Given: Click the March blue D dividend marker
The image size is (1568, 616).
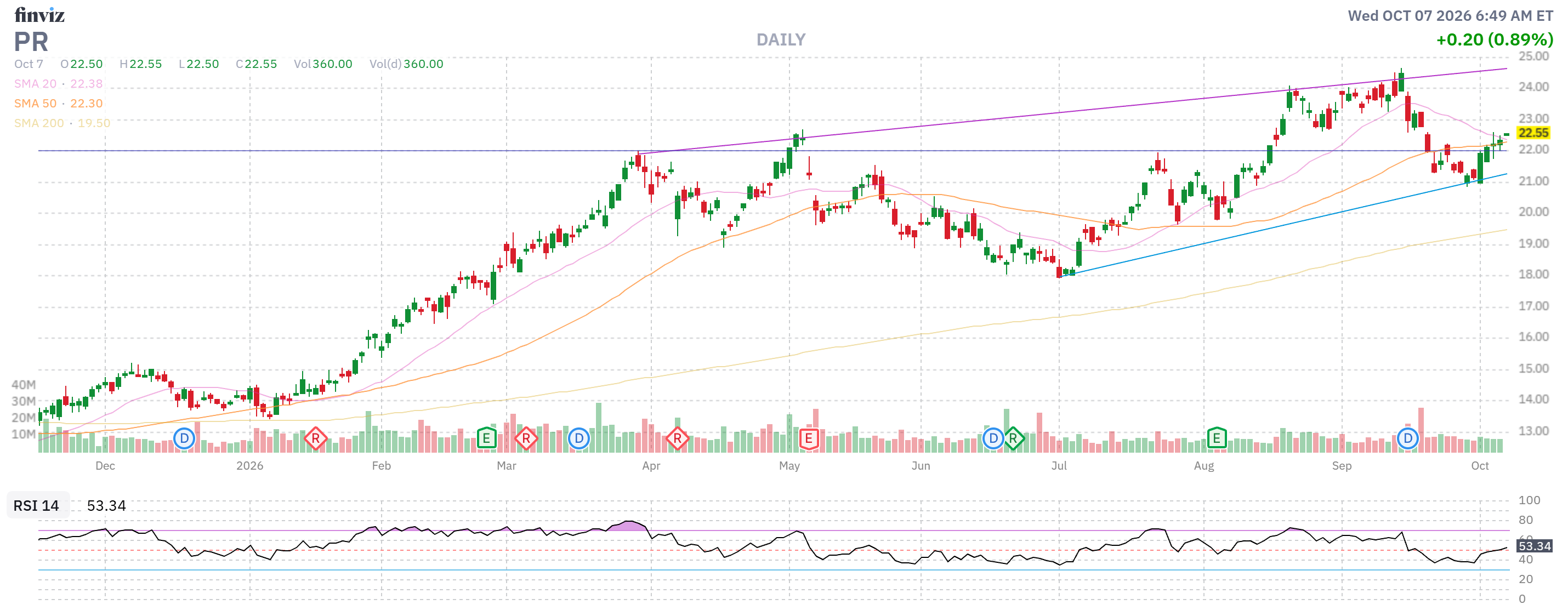Looking at the screenshot, I should (579, 438).
